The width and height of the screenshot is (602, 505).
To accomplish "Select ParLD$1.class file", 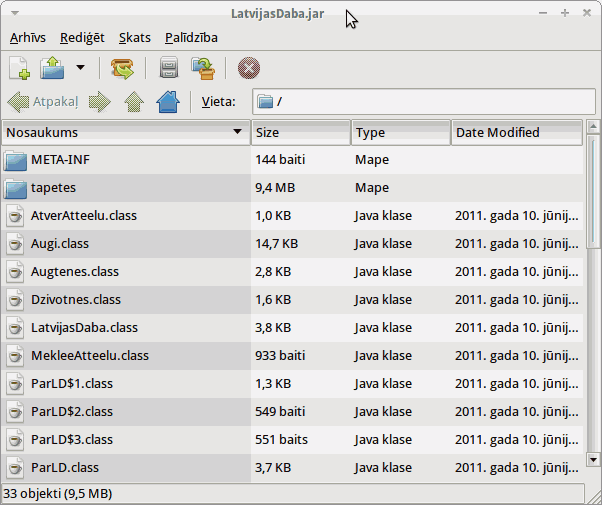I will click(x=292, y=384).
